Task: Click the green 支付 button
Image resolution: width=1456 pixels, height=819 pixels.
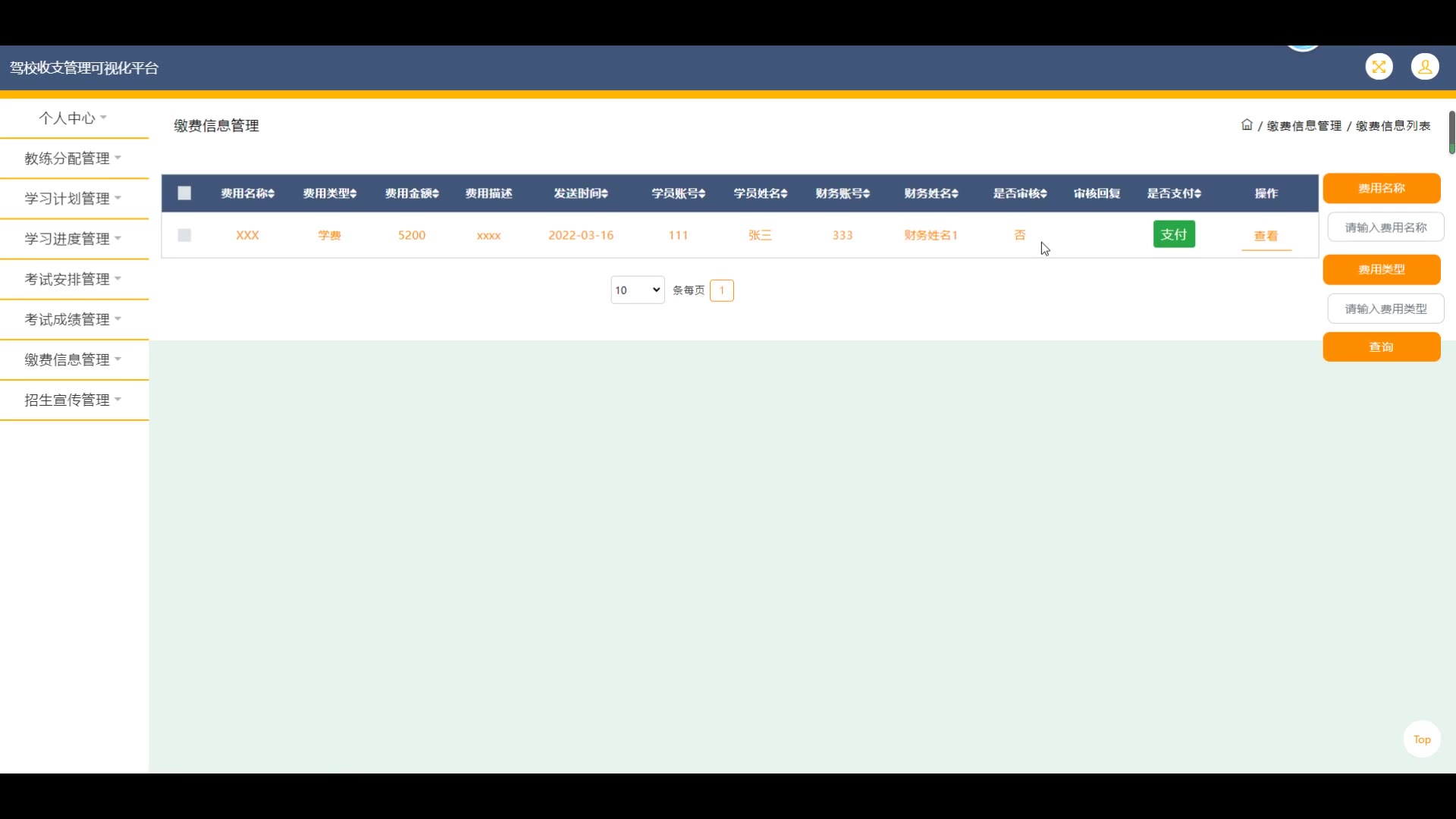Action: tap(1174, 234)
